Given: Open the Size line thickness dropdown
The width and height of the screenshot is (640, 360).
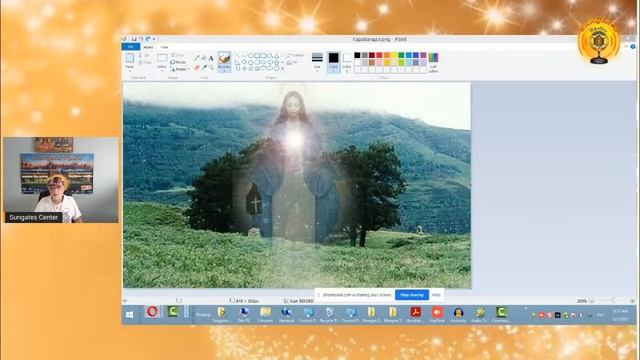Looking at the screenshot, I should (x=317, y=61).
